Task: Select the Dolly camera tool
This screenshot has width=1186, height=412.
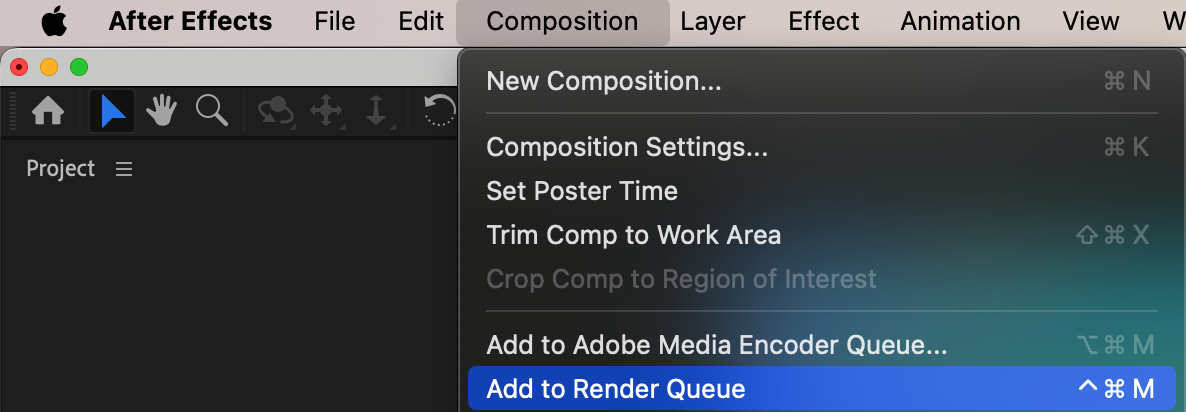Action: pyautogui.click(x=376, y=111)
